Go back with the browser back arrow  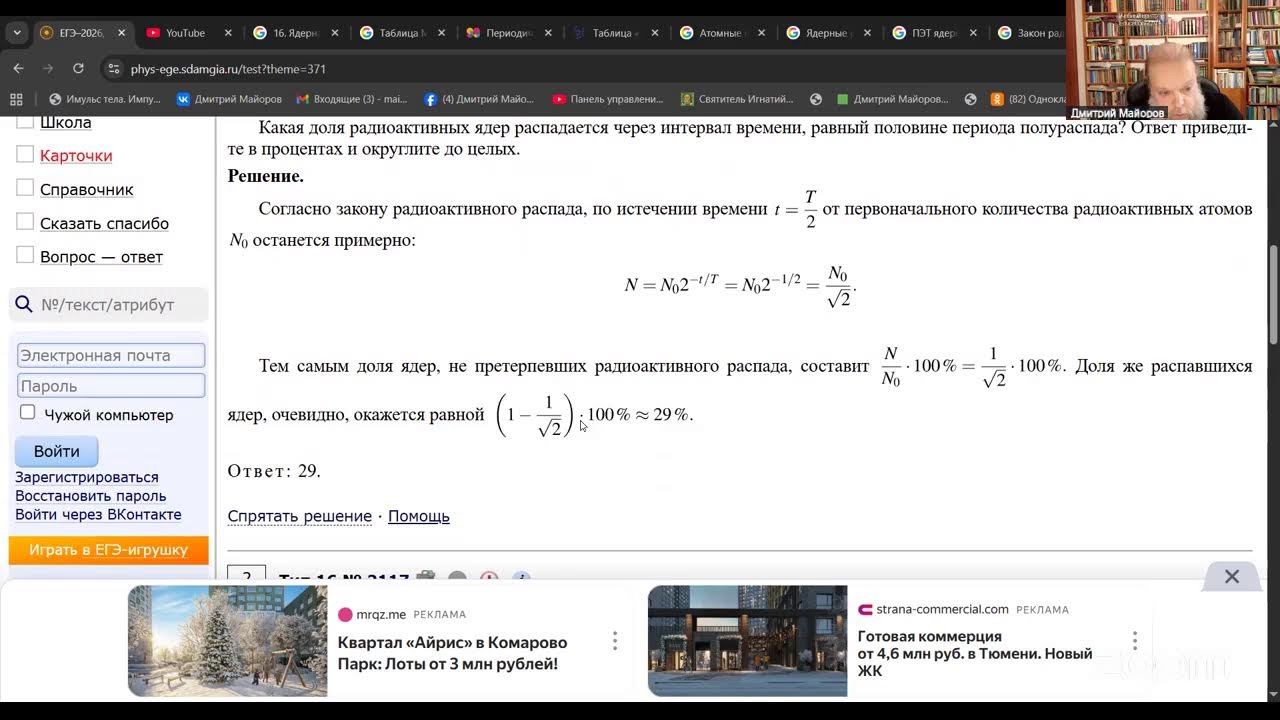[x=18, y=69]
